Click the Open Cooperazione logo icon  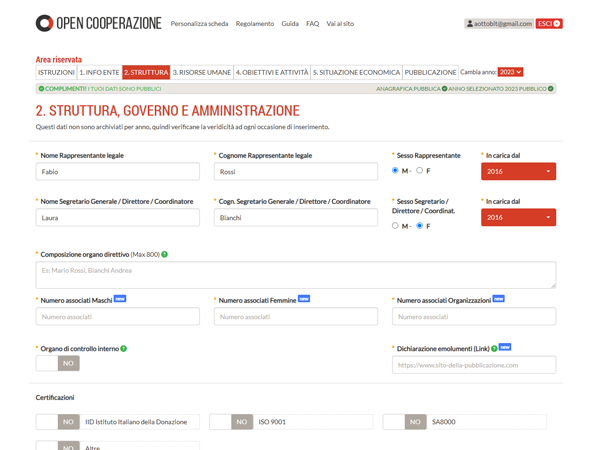pyautogui.click(x=44, y=23)
